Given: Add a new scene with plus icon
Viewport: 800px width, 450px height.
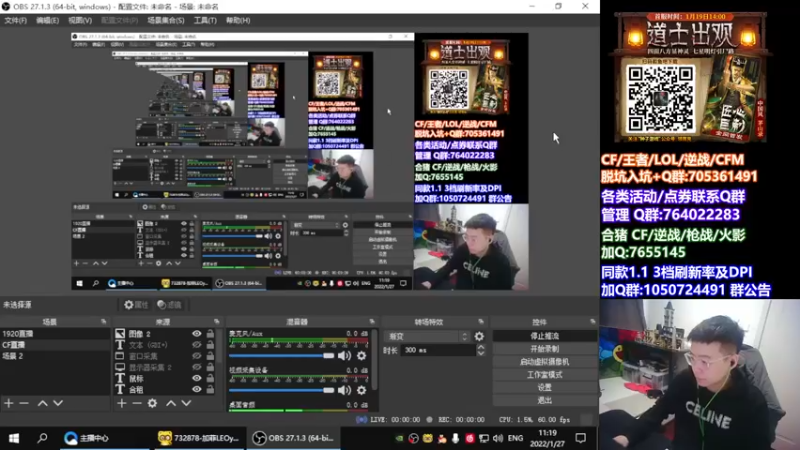Looking at the screenshot, I should coord(9,403).
